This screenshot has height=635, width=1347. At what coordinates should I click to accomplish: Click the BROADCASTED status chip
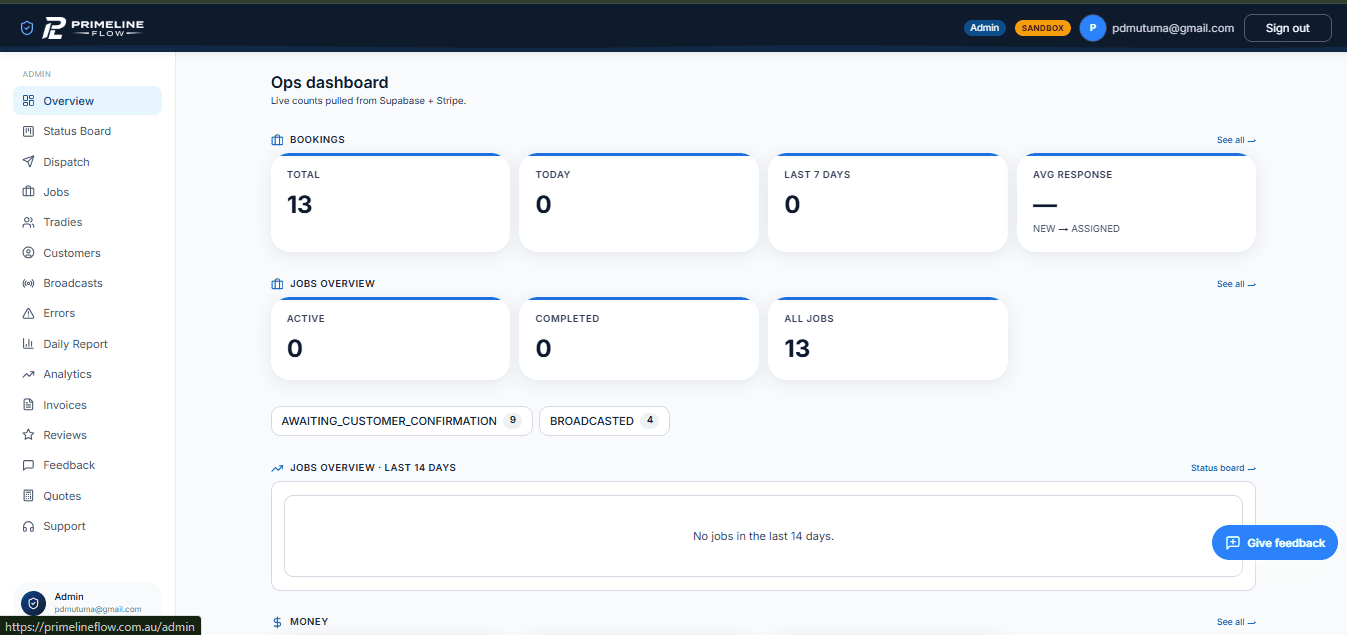pos(604,421)
